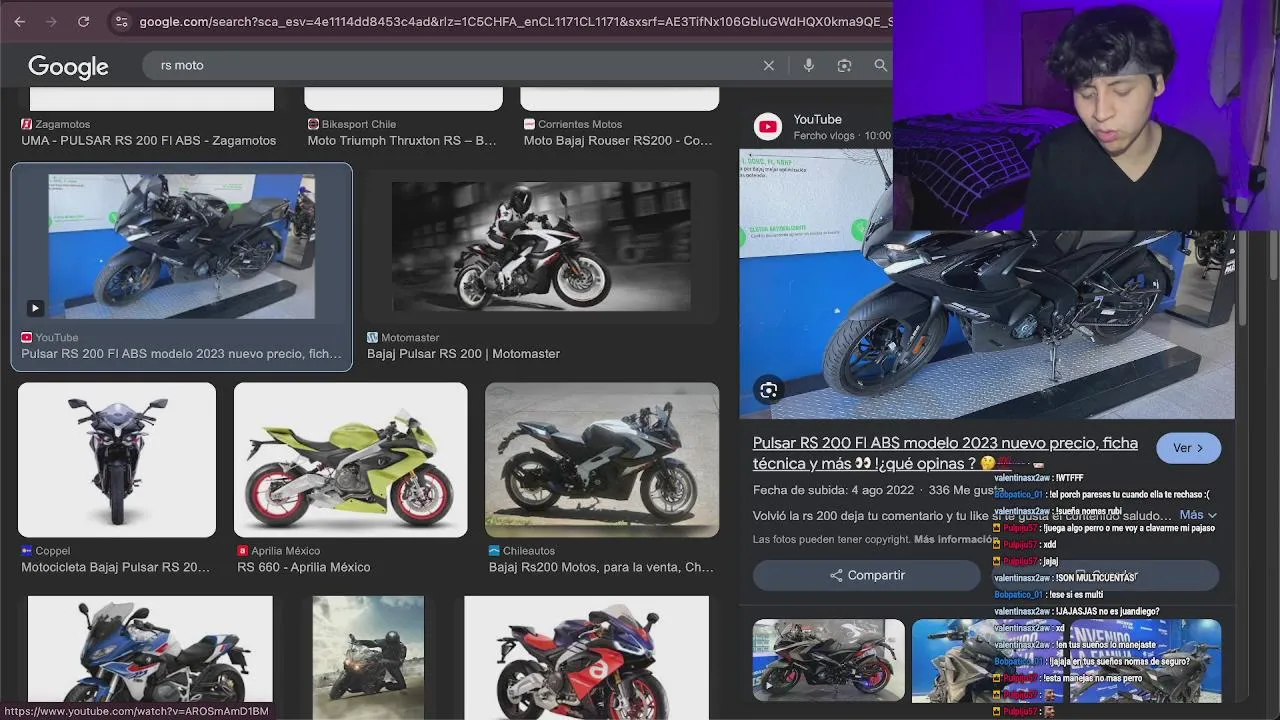Click the Bikesport Chile source favicon
Image resolution: width=1280 pixels, height=720 pixels.
point(313,124)
